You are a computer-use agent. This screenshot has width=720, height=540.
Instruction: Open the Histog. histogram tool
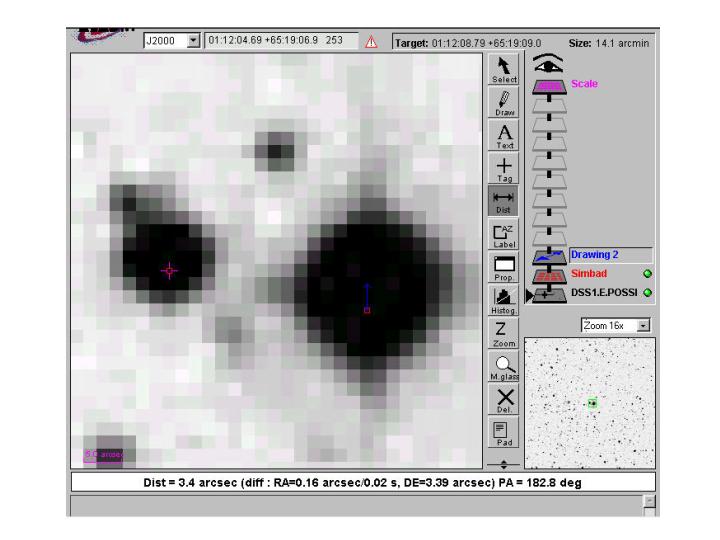(x=505, y=299)
